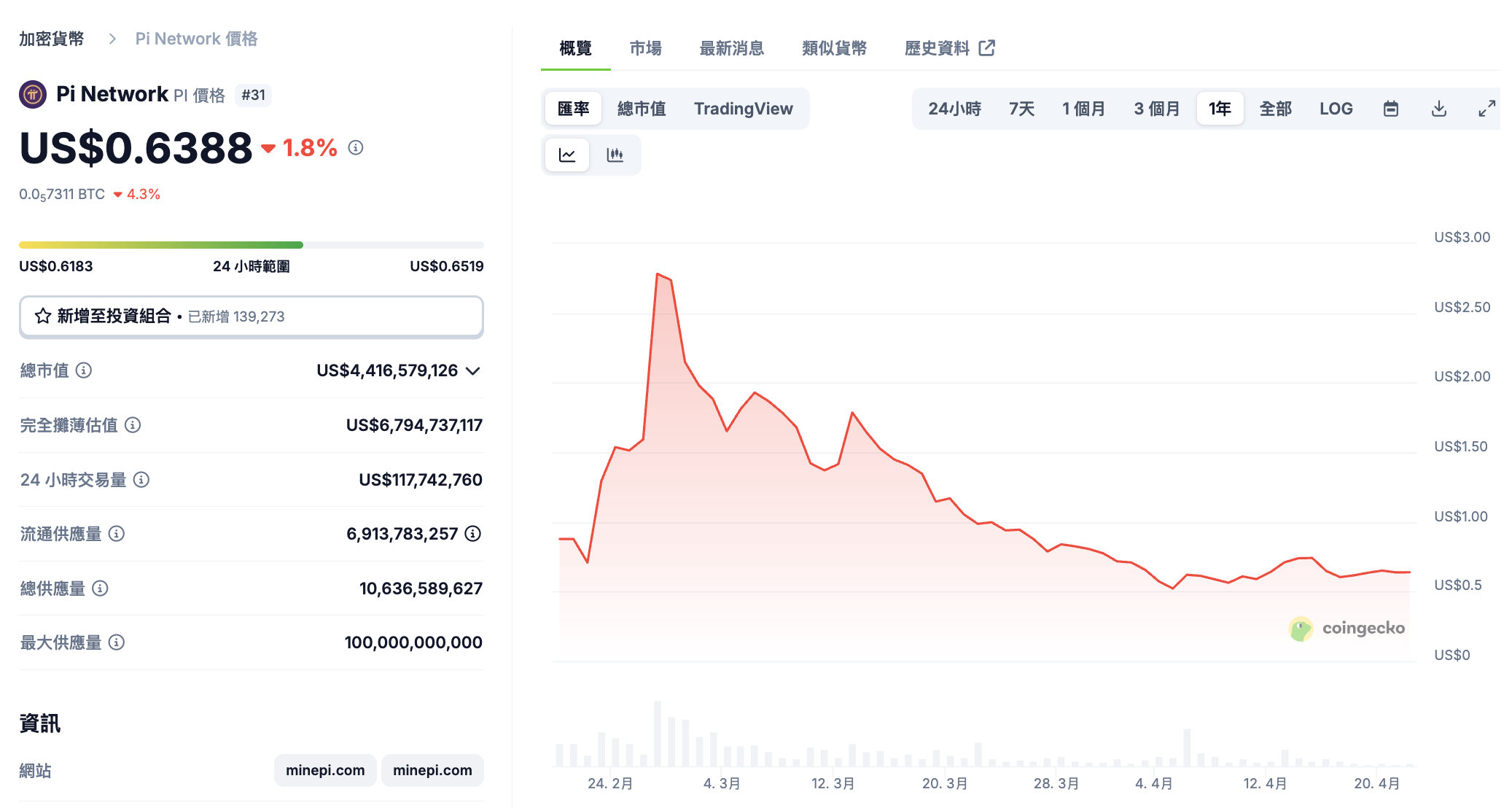Download the chart data
This screenshot has height=808, width=1512.
point(1439,108)
